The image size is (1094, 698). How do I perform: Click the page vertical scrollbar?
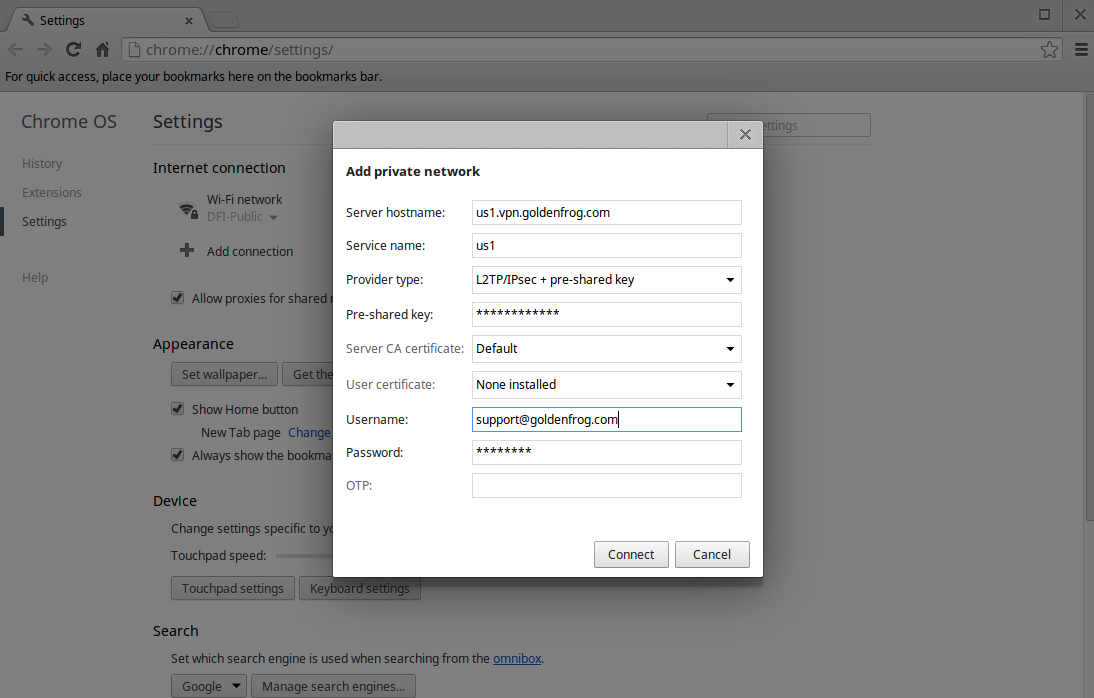coord(1089,307)
